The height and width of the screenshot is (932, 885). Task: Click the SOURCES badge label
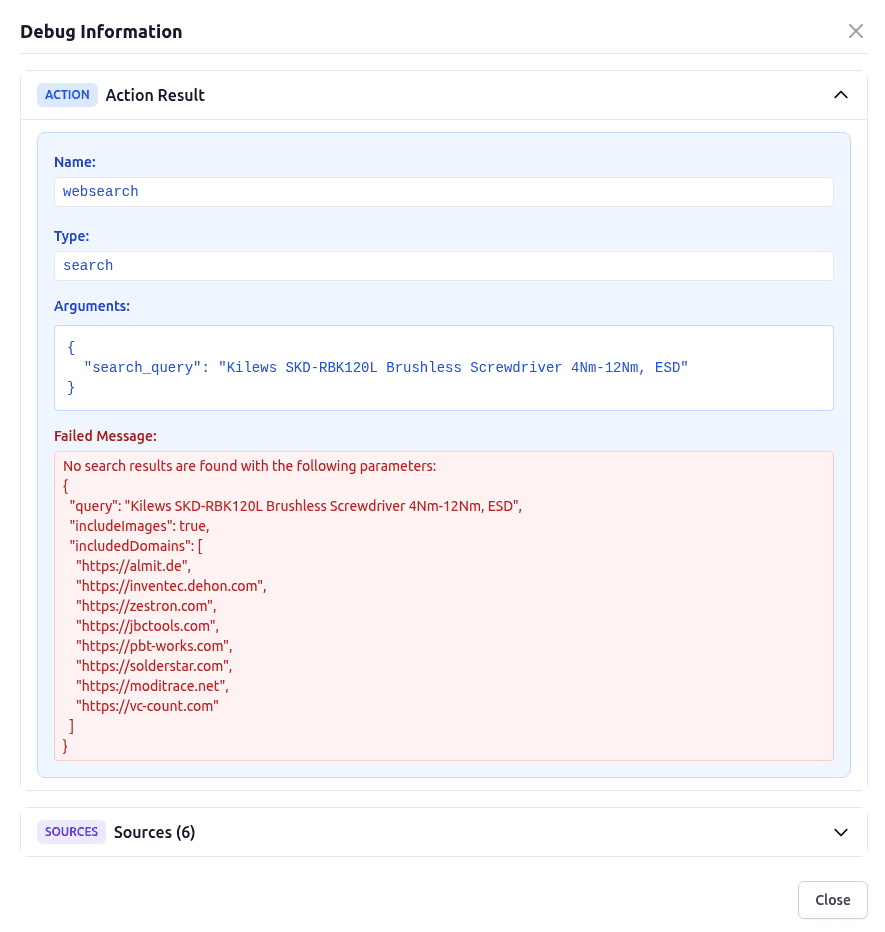click(71, 831)
